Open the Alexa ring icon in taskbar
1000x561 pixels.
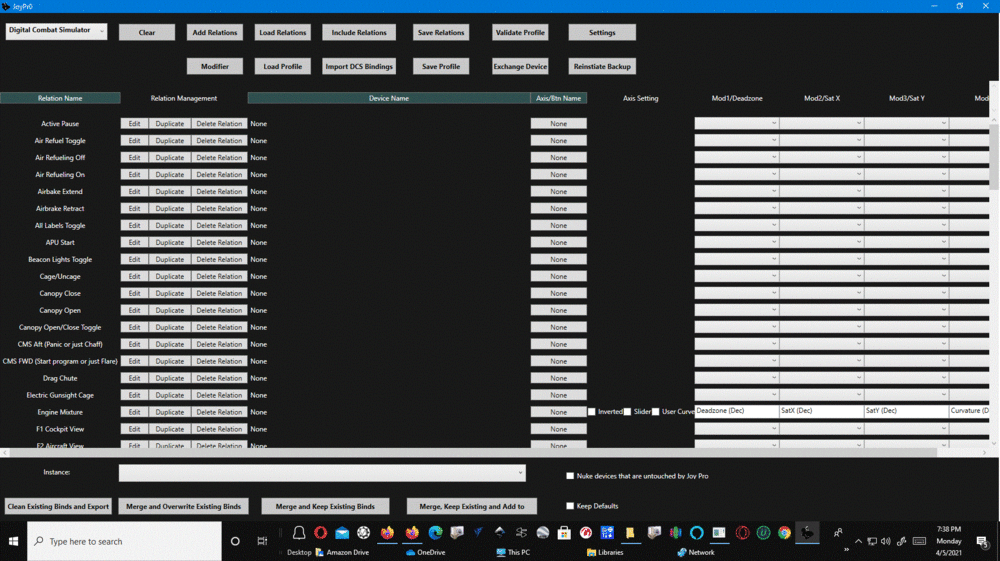[696, 532]
